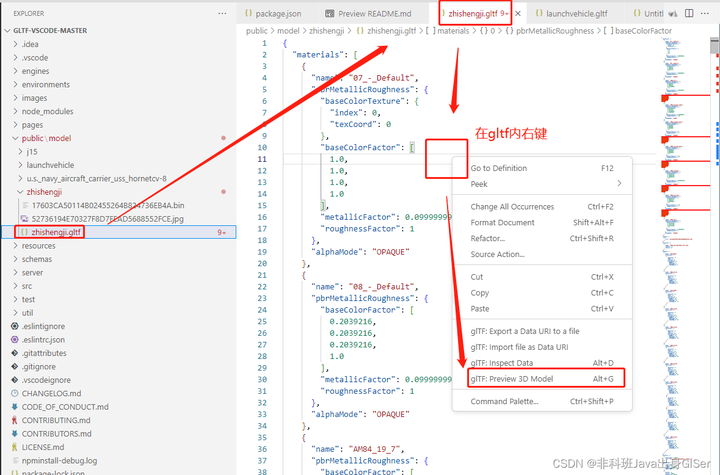Collapse the GLTF-VSCODE-MASTER root folder
The width and height of the screenshot is (720, 475).
[x=7, y=30]
